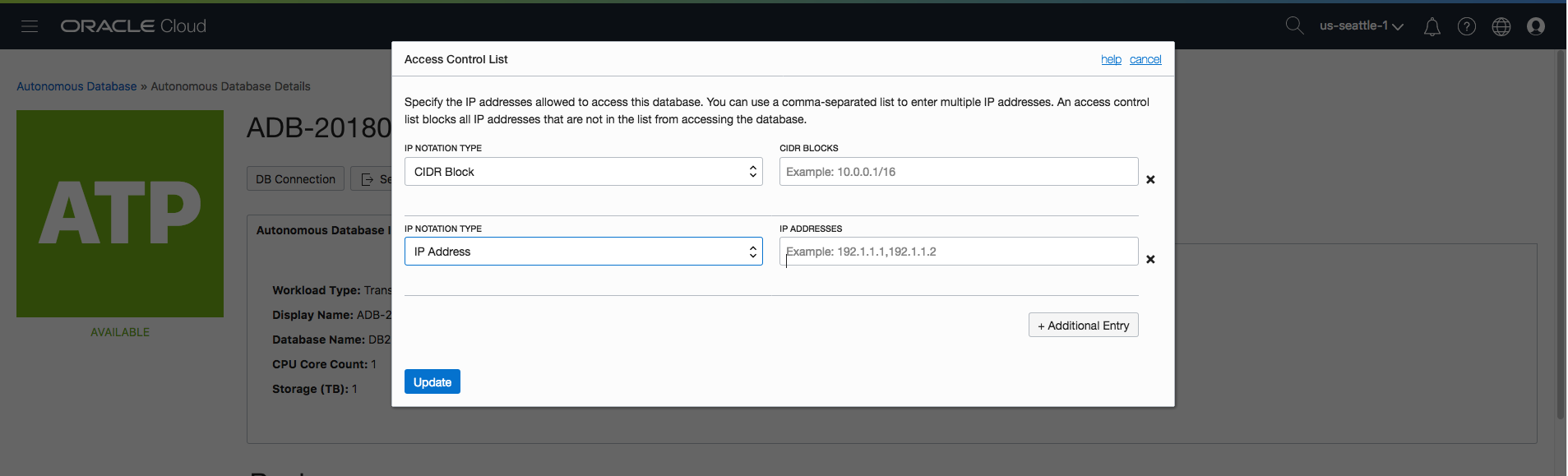The width and height of the screenshot is (1568, 476).
Task: Click the help link in dialog
Action: [x=1111, y=60]
